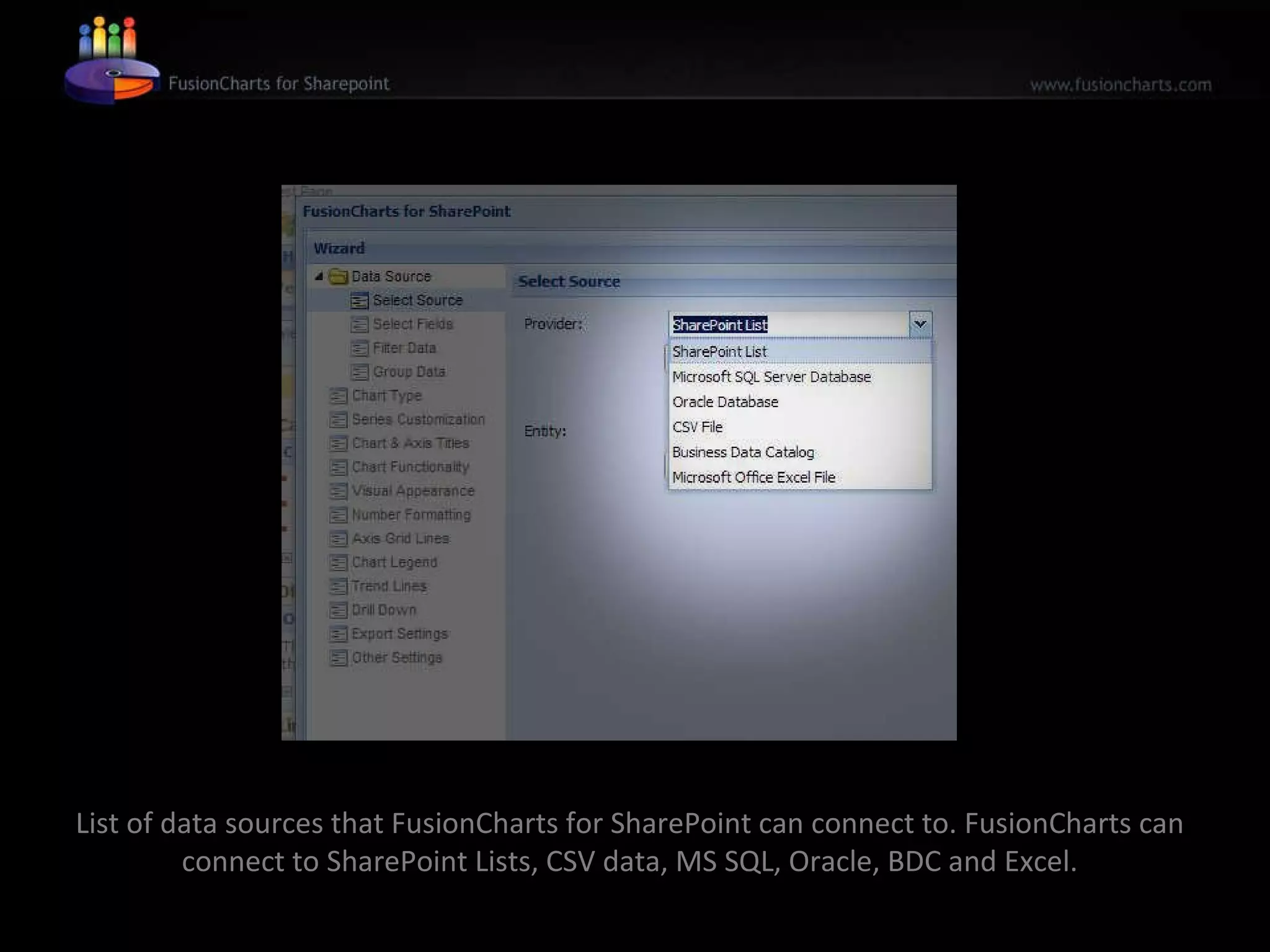Click the Export Settings page icon

tap(338, 634)
